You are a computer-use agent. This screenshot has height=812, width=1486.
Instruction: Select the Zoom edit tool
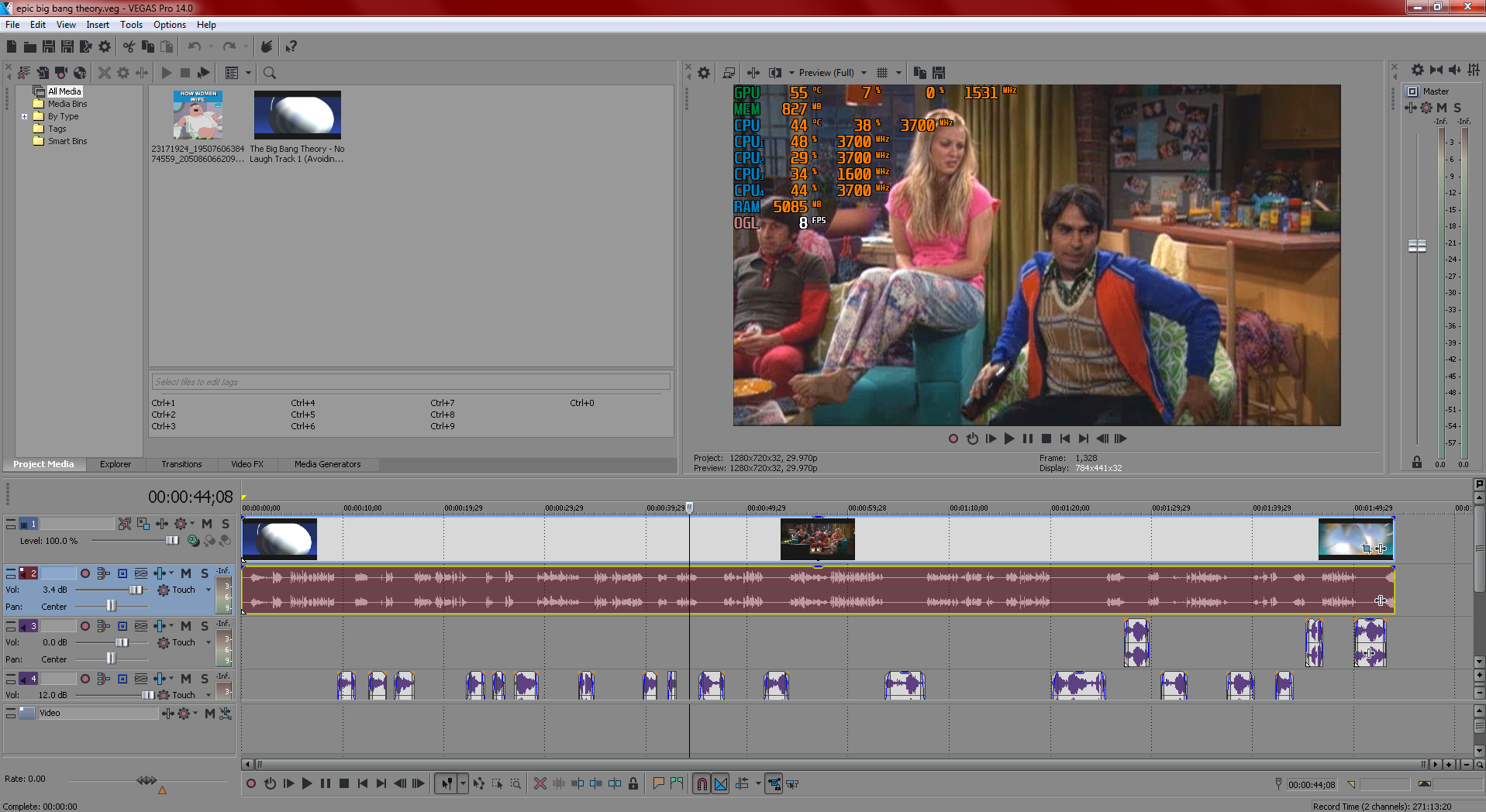click(515, 784)
